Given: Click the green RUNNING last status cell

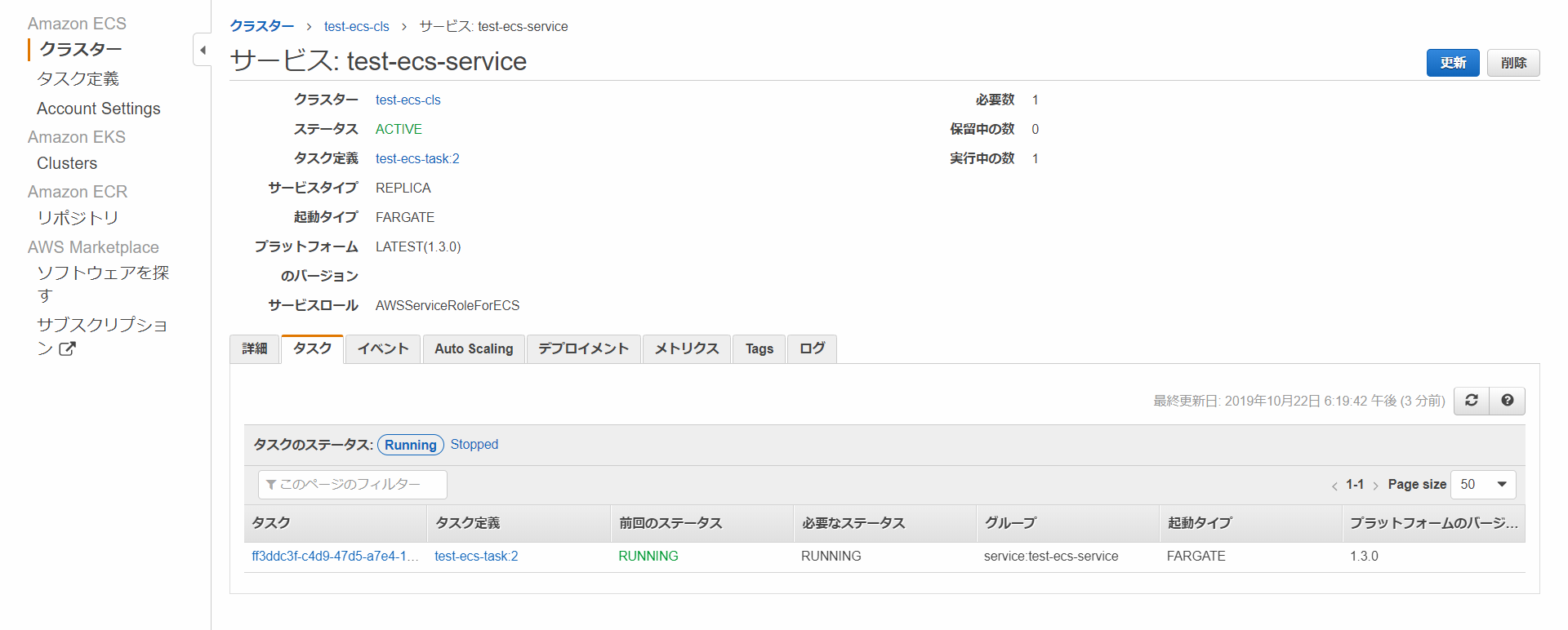Looking at the screenshot, I should tap(648, 557).
